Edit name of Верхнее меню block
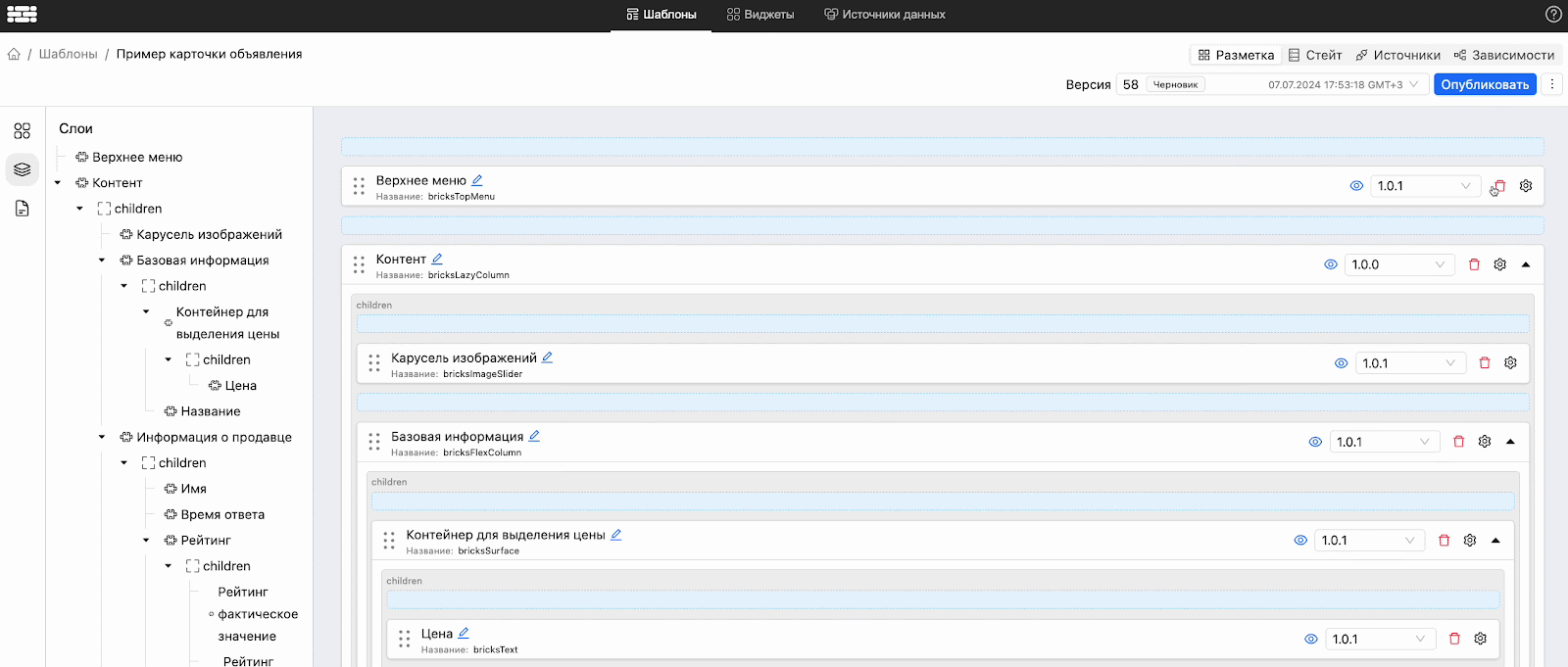The width and height of the screenshot is (1568, 667). tap(477, 180)
